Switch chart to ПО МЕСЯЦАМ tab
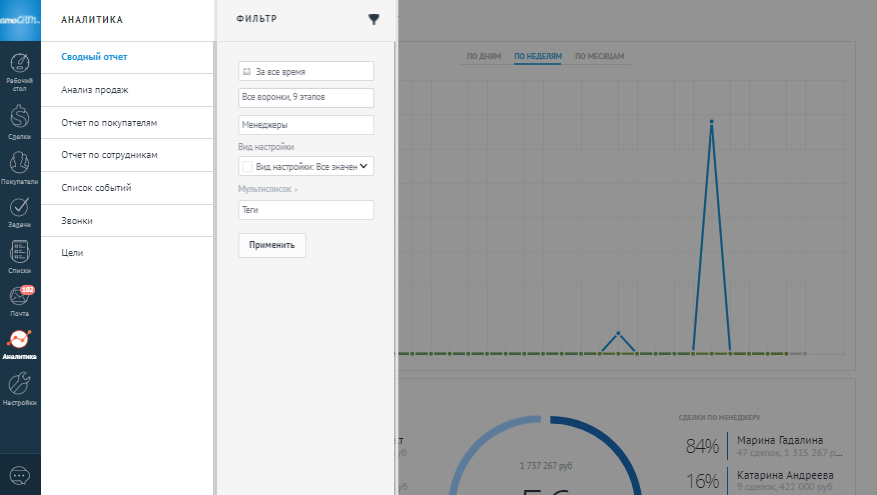Viewport: 877px width, 495px height. pyautogui.click(x=599, y=57)
